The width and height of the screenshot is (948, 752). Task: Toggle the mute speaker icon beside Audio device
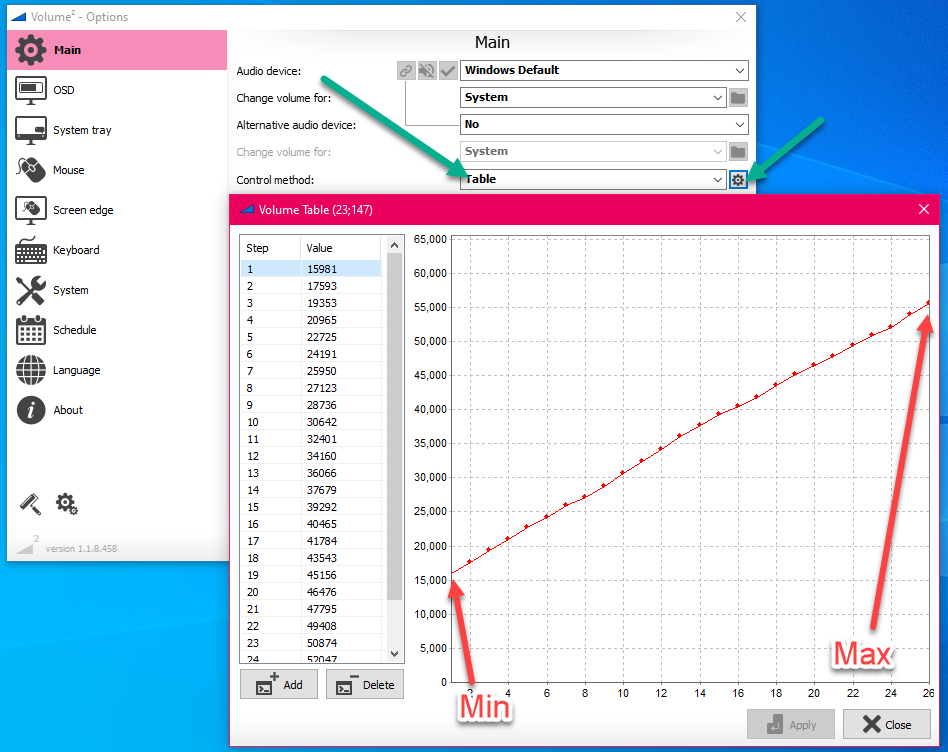coord(427,71)
